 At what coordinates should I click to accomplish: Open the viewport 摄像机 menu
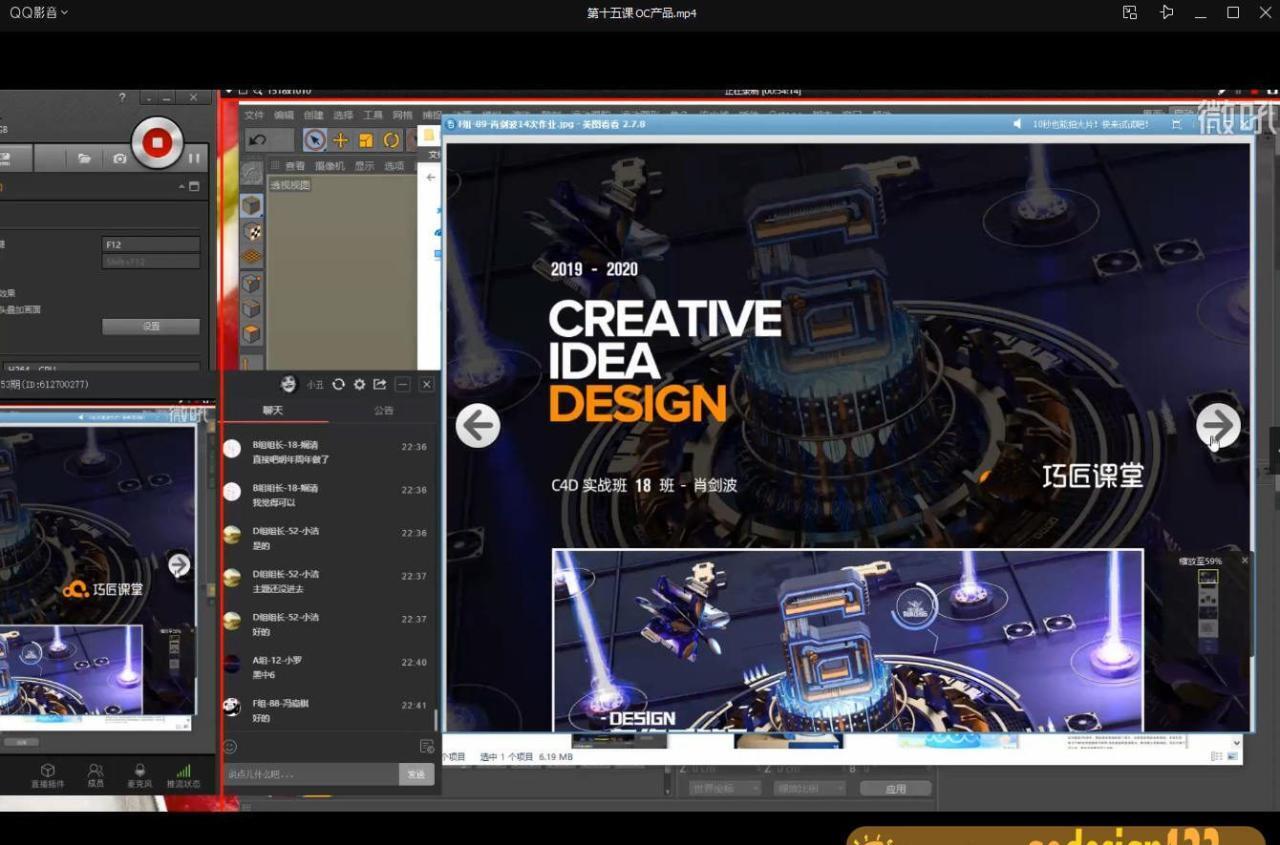tap(330, 166)
